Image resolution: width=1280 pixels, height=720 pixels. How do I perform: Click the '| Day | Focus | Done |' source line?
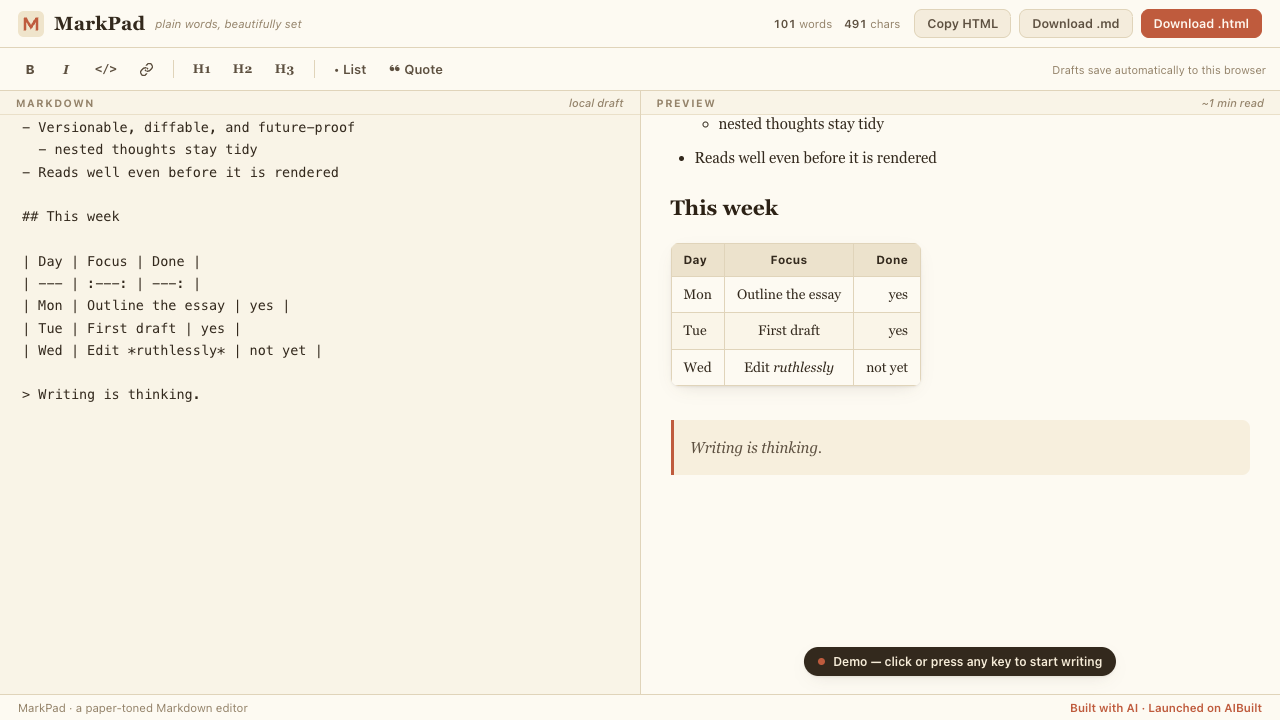pyautogui.click(x=111, y=261)
